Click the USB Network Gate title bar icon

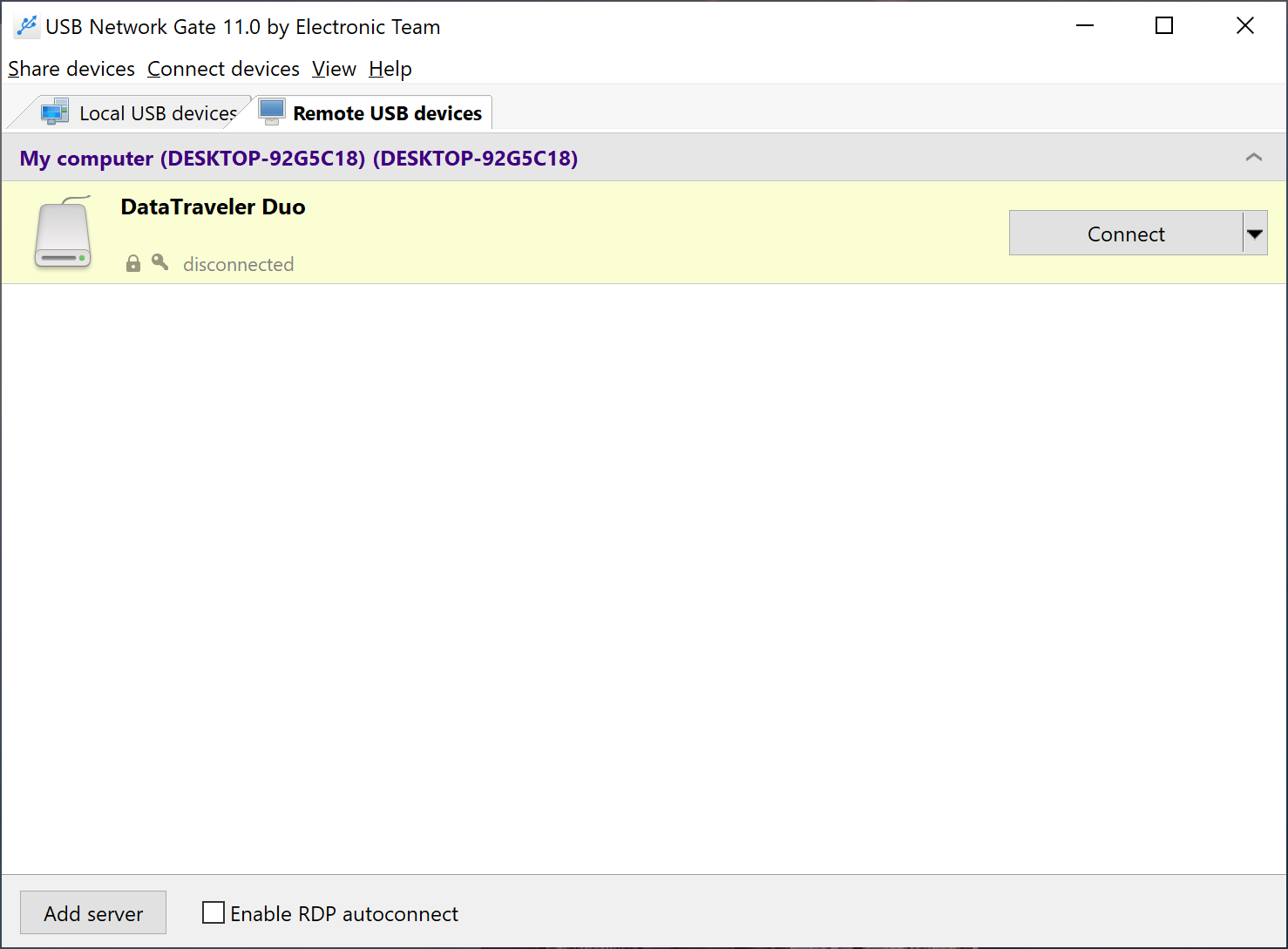click(27, 27)
